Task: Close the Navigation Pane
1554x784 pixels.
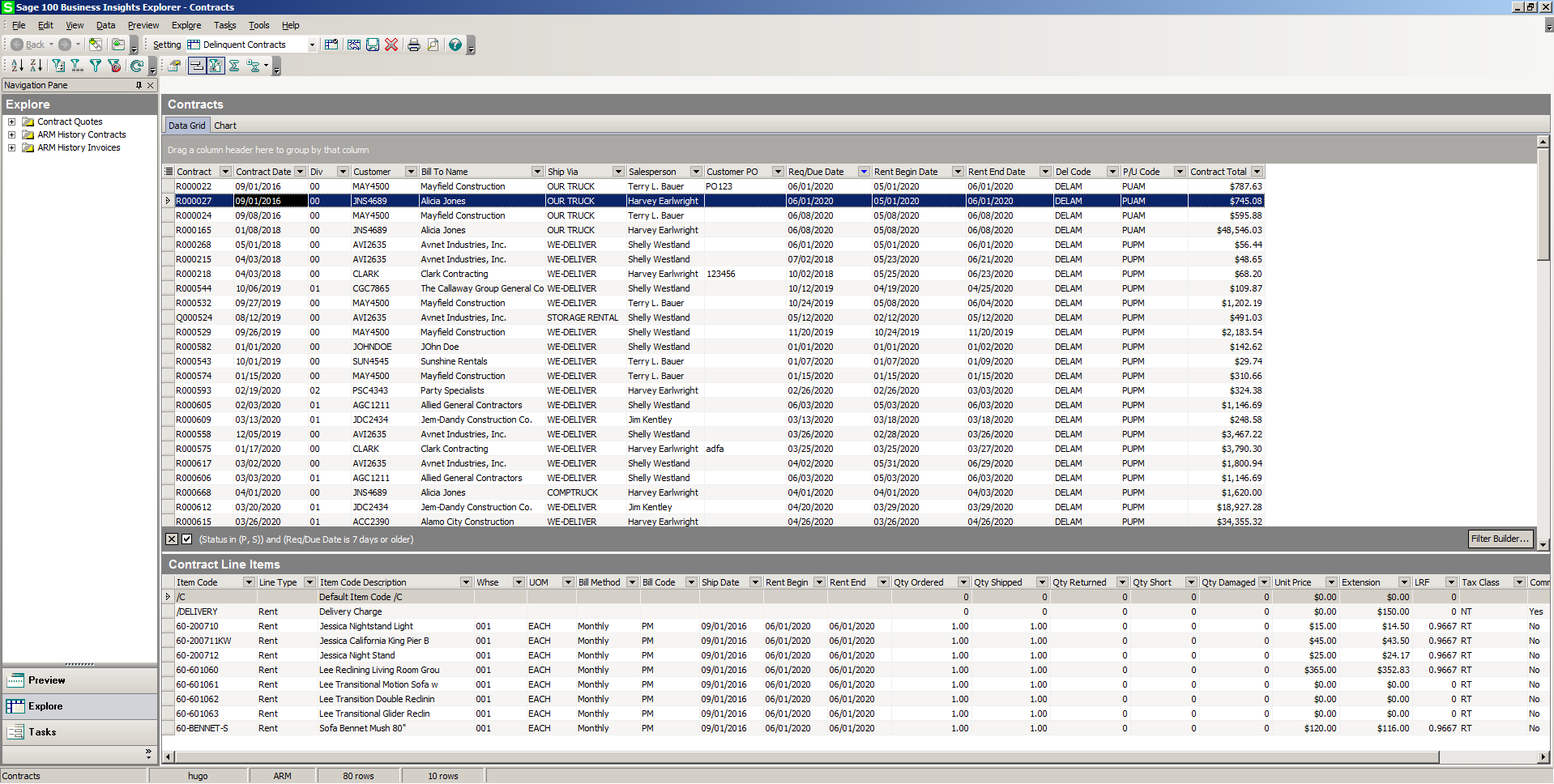Action: pos(150,85)
